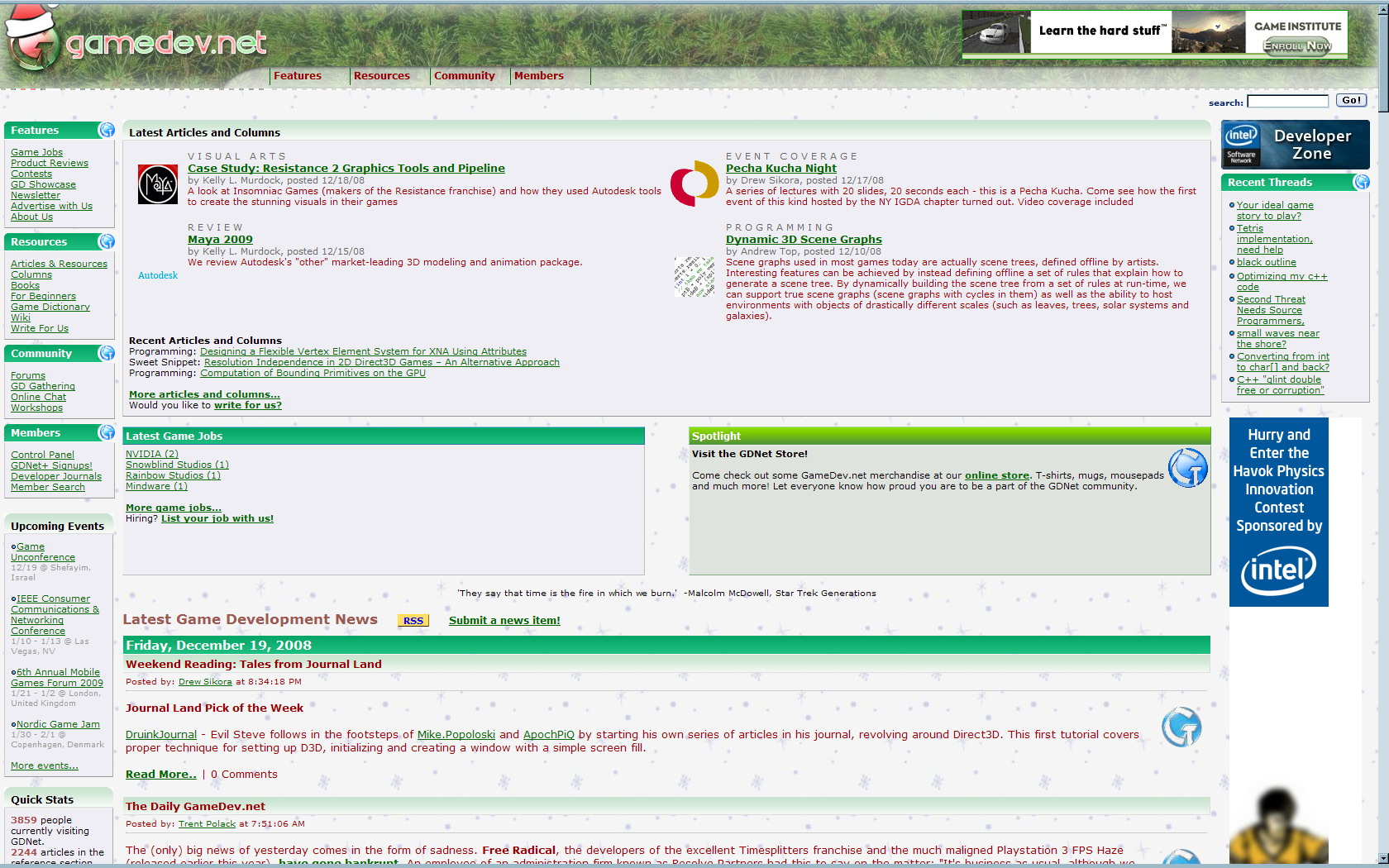Click the RSS feed badge
The image size is (1389, 868).
[x=413, y=621]
